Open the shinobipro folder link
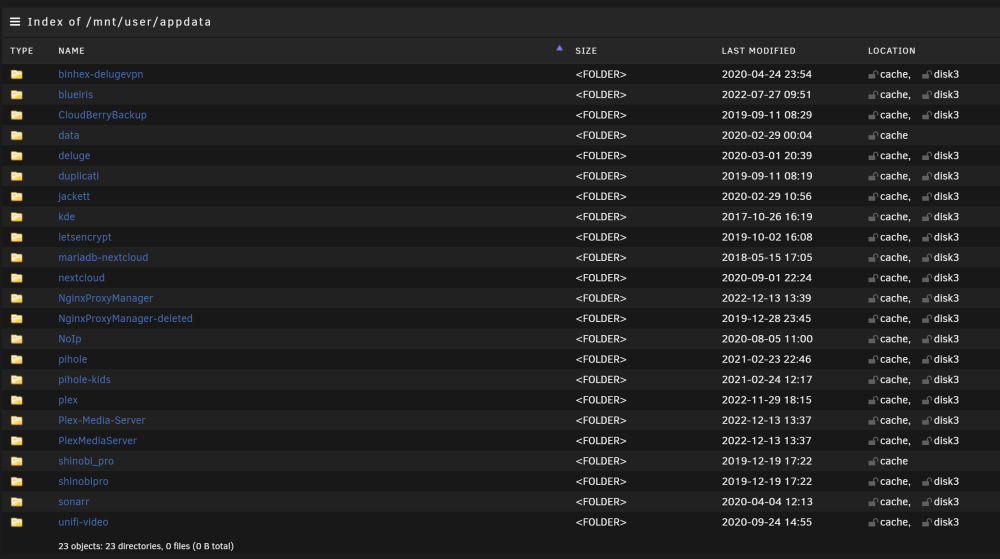The height and width of the screenshot is (559, 1000). pyautogui.click(x=83, y=482)
